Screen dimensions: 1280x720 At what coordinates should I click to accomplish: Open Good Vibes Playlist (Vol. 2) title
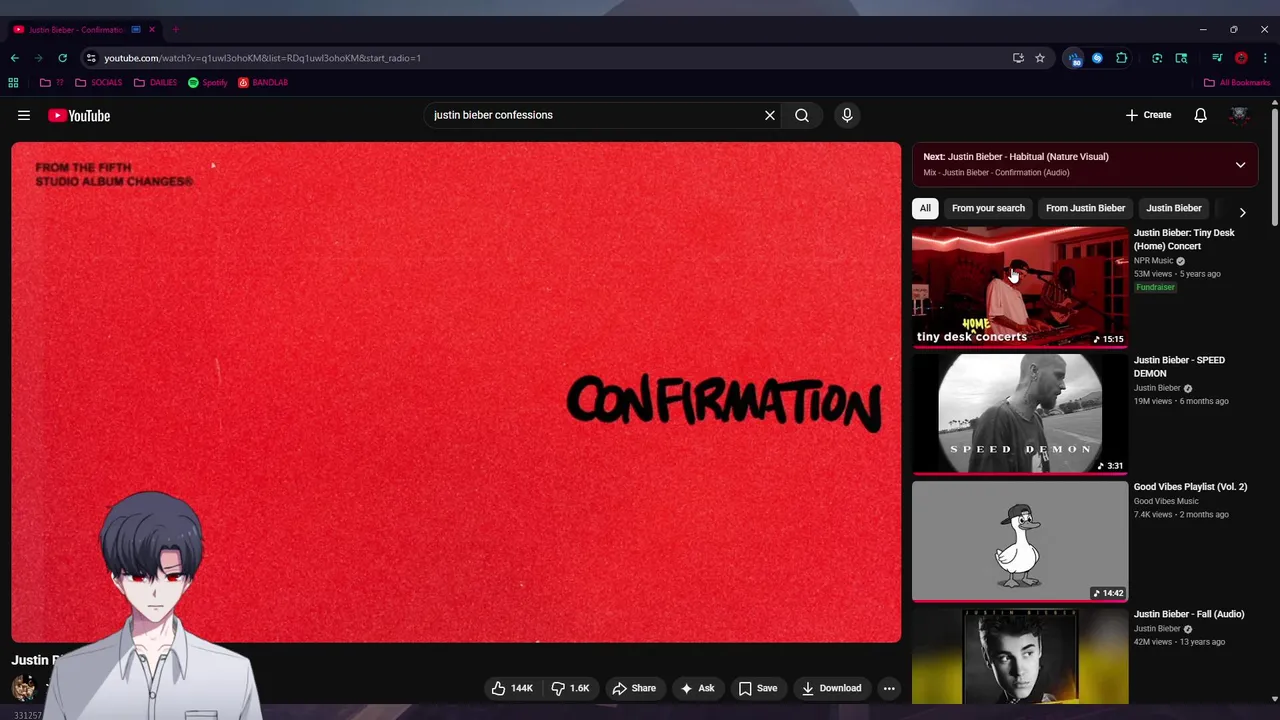coord(1190,487)
